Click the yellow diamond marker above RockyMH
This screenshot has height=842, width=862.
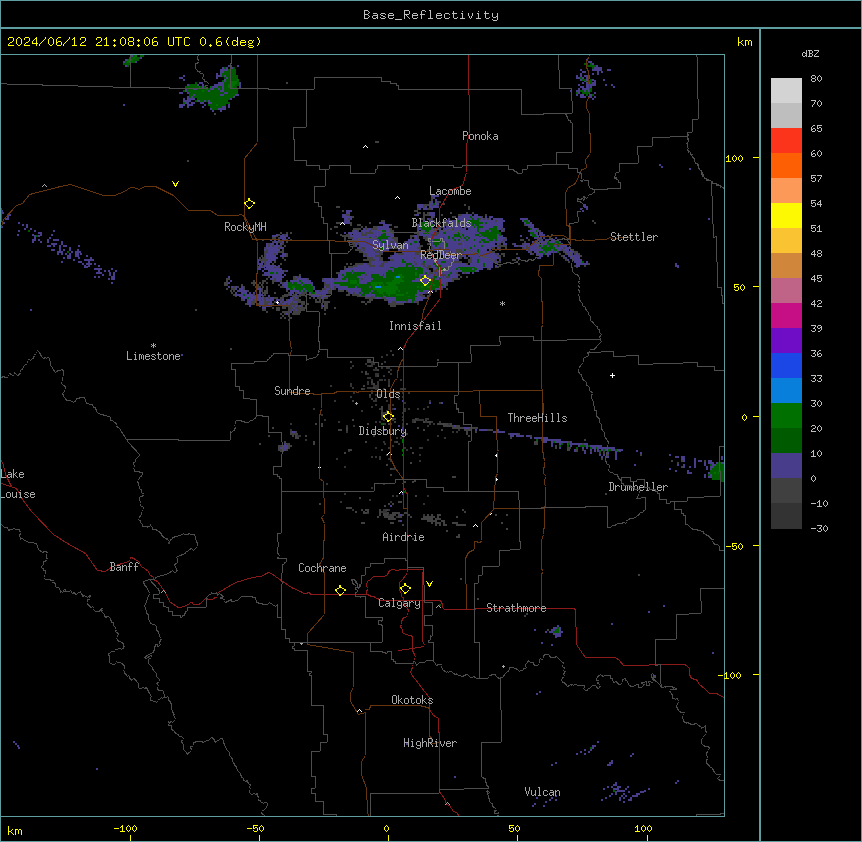click(x=249, y=203)
